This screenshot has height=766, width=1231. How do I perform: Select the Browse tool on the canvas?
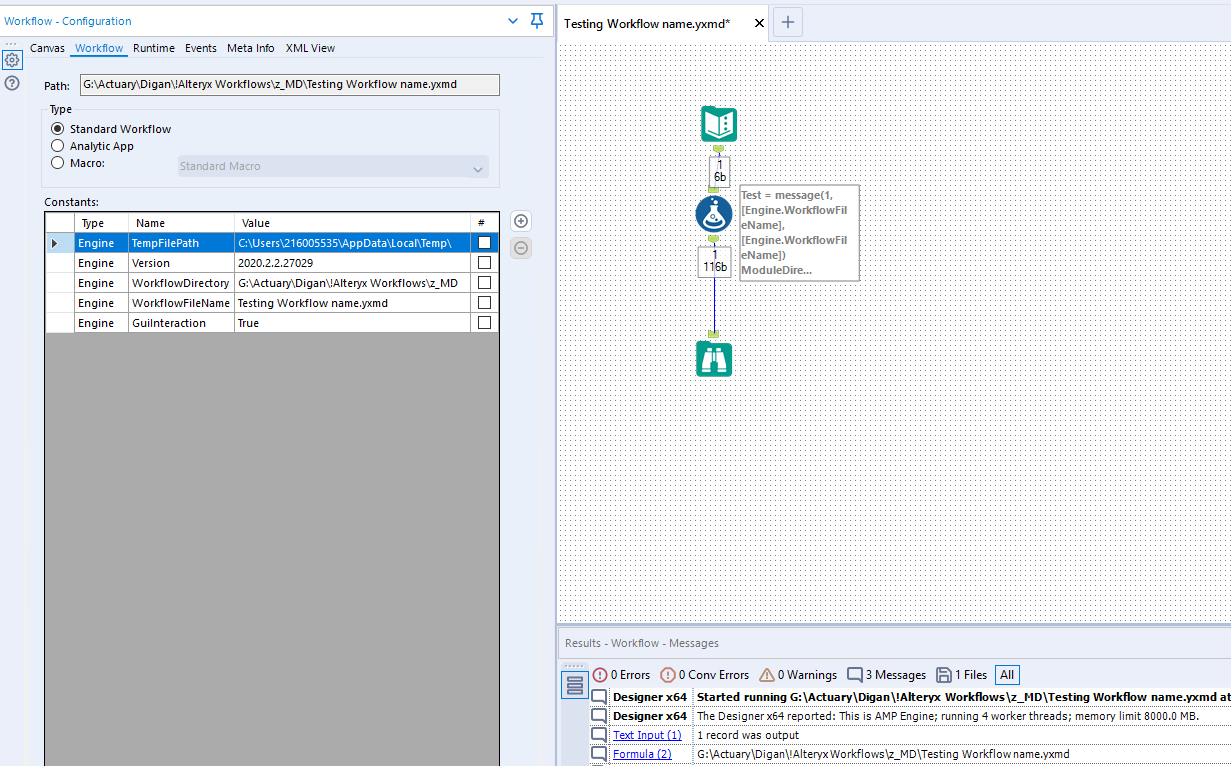pos(714,358)
